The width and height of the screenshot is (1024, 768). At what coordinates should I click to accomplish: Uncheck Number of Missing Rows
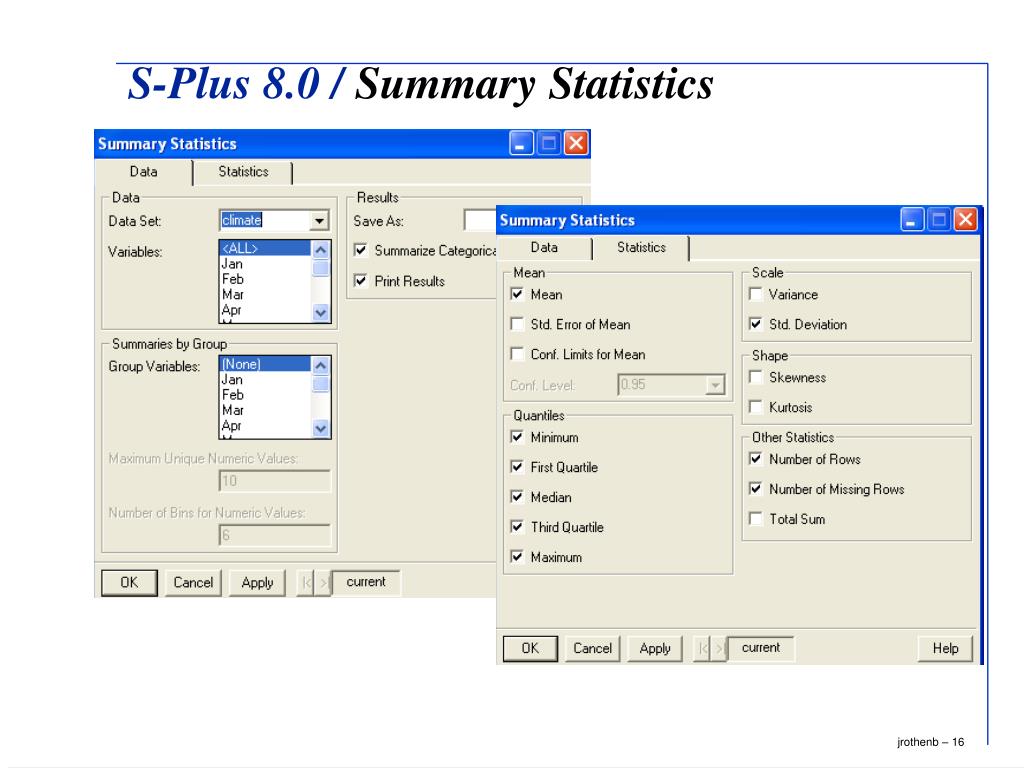click(x=756, y=488)
